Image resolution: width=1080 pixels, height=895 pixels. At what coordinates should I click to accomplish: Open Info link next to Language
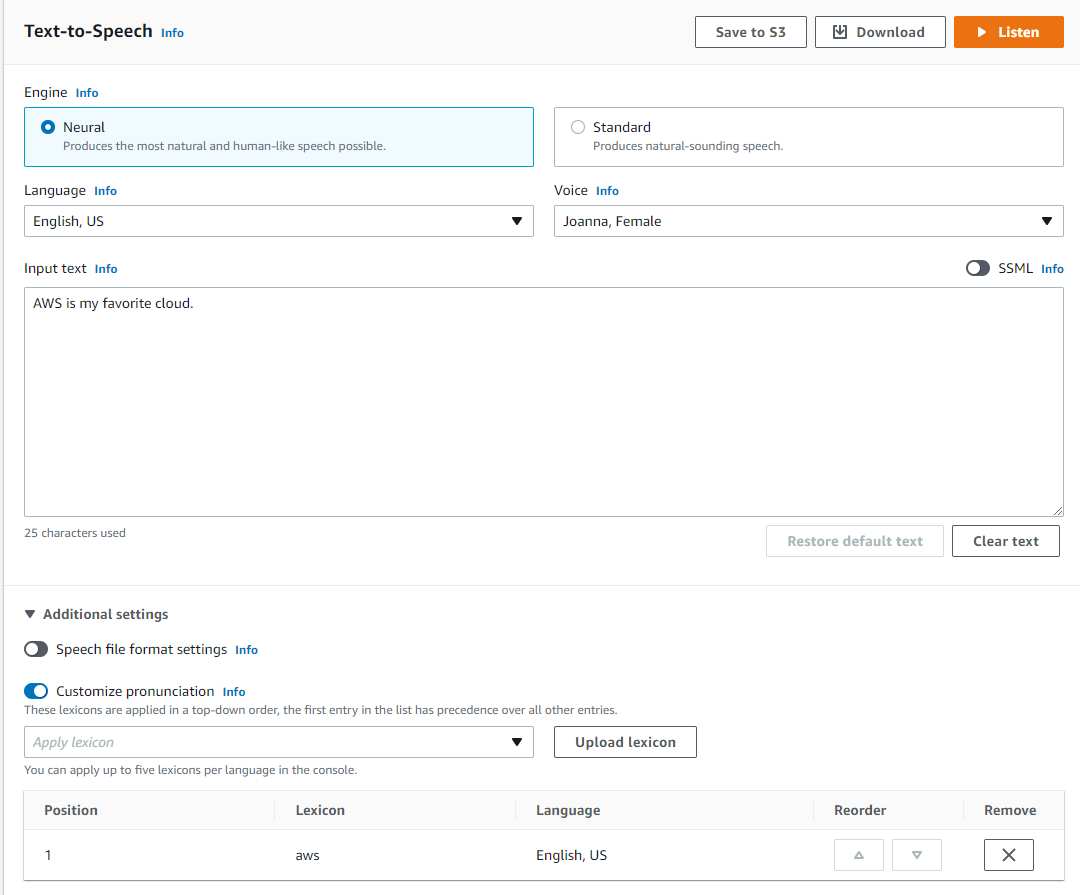105,191
